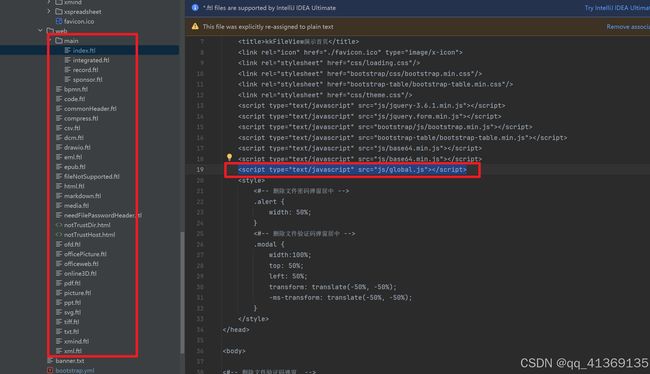
Task: Click the bootstrap.yml file icon
Action: [50, 370]
